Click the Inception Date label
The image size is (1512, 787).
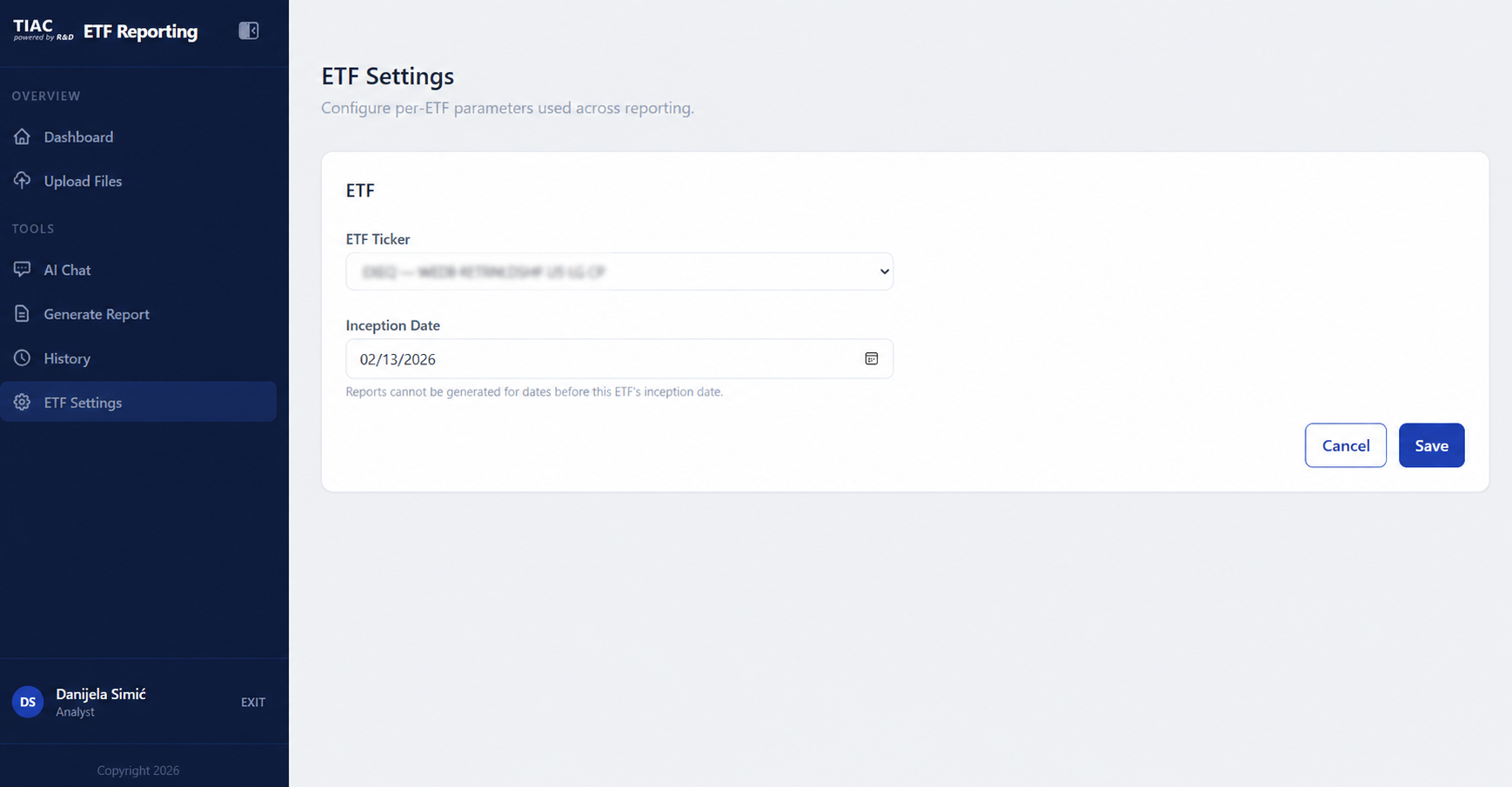393,325
